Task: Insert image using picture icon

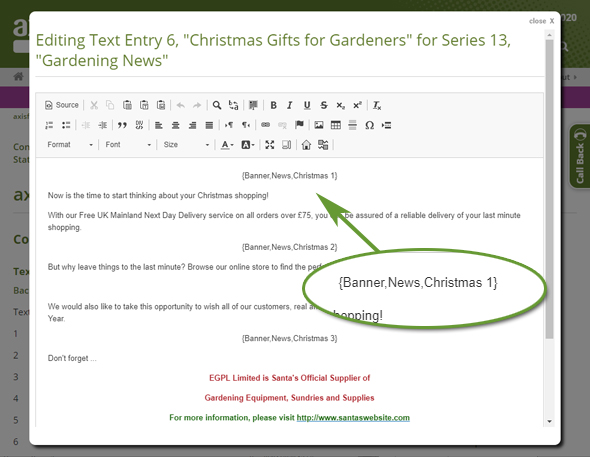Action: coord(319,125)
